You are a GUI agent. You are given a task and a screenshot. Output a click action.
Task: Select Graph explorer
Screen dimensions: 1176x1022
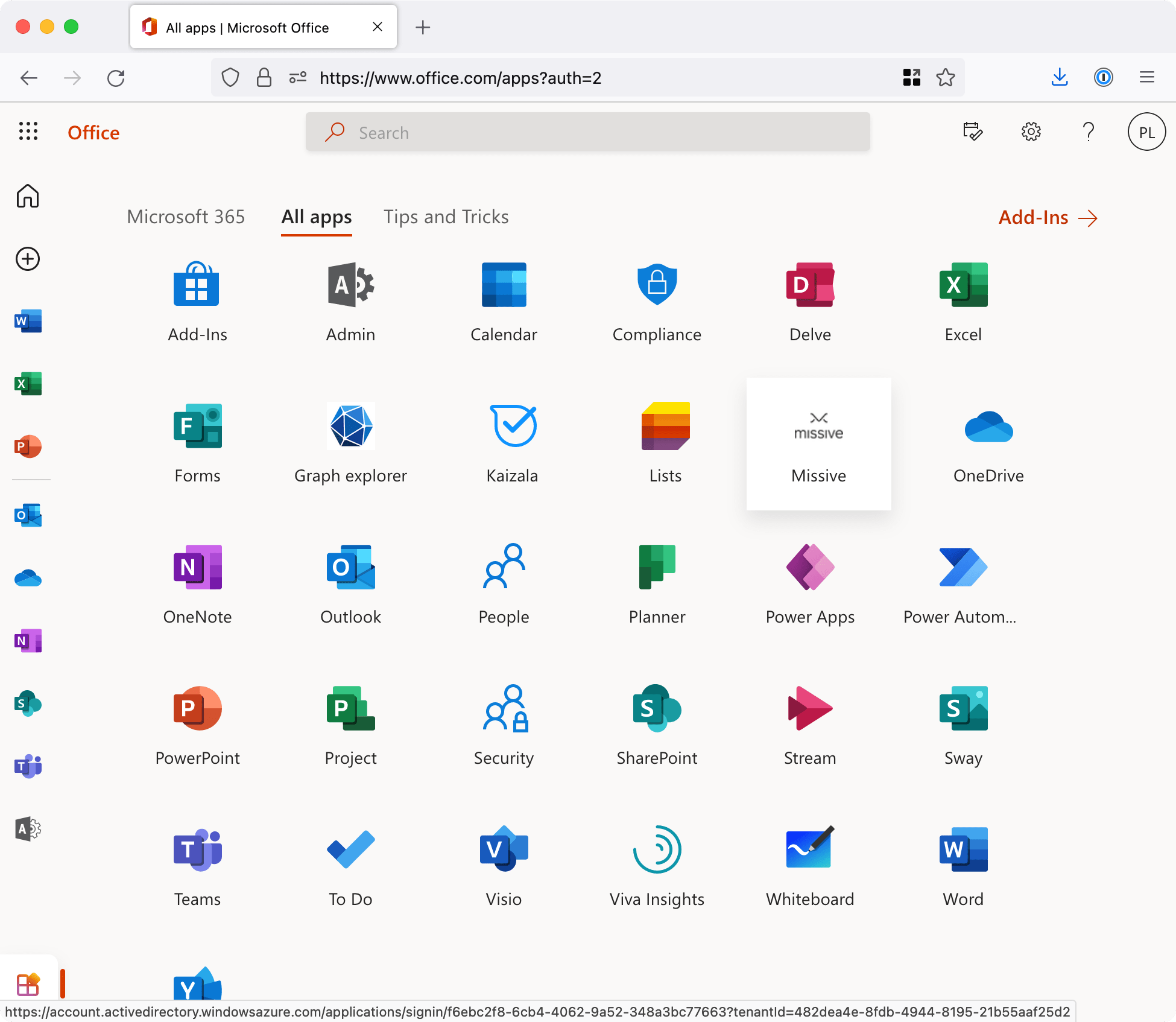350,443
